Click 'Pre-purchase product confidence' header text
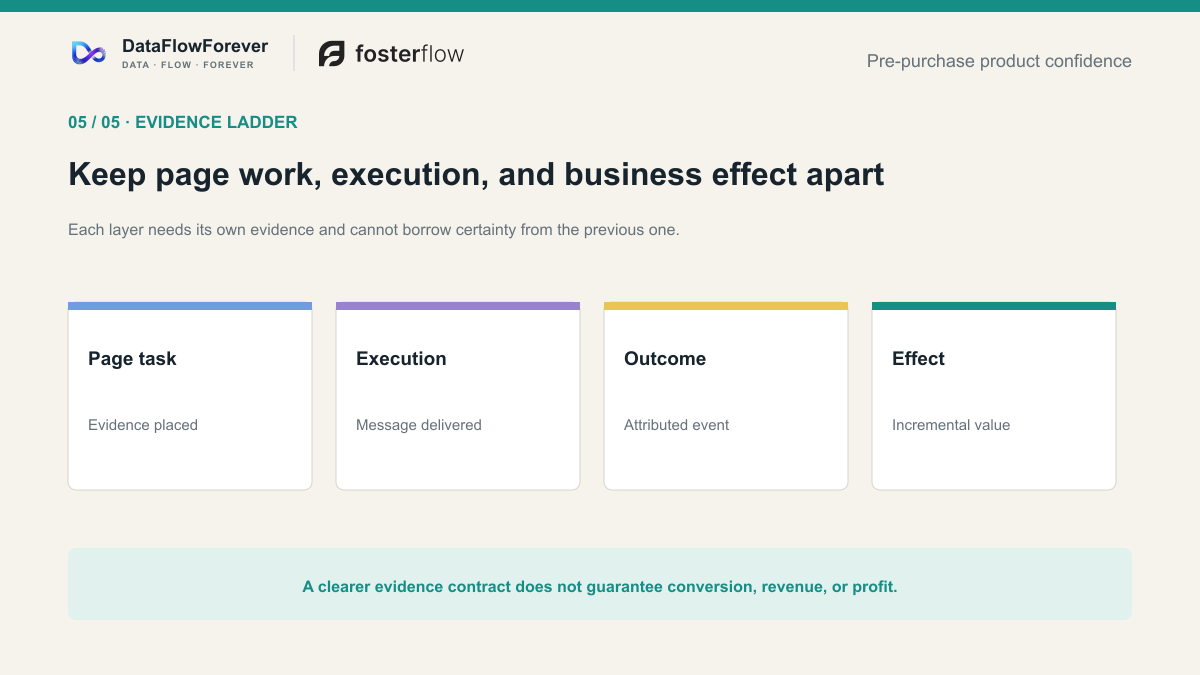The image size is (1200, 675). point(999,61)
